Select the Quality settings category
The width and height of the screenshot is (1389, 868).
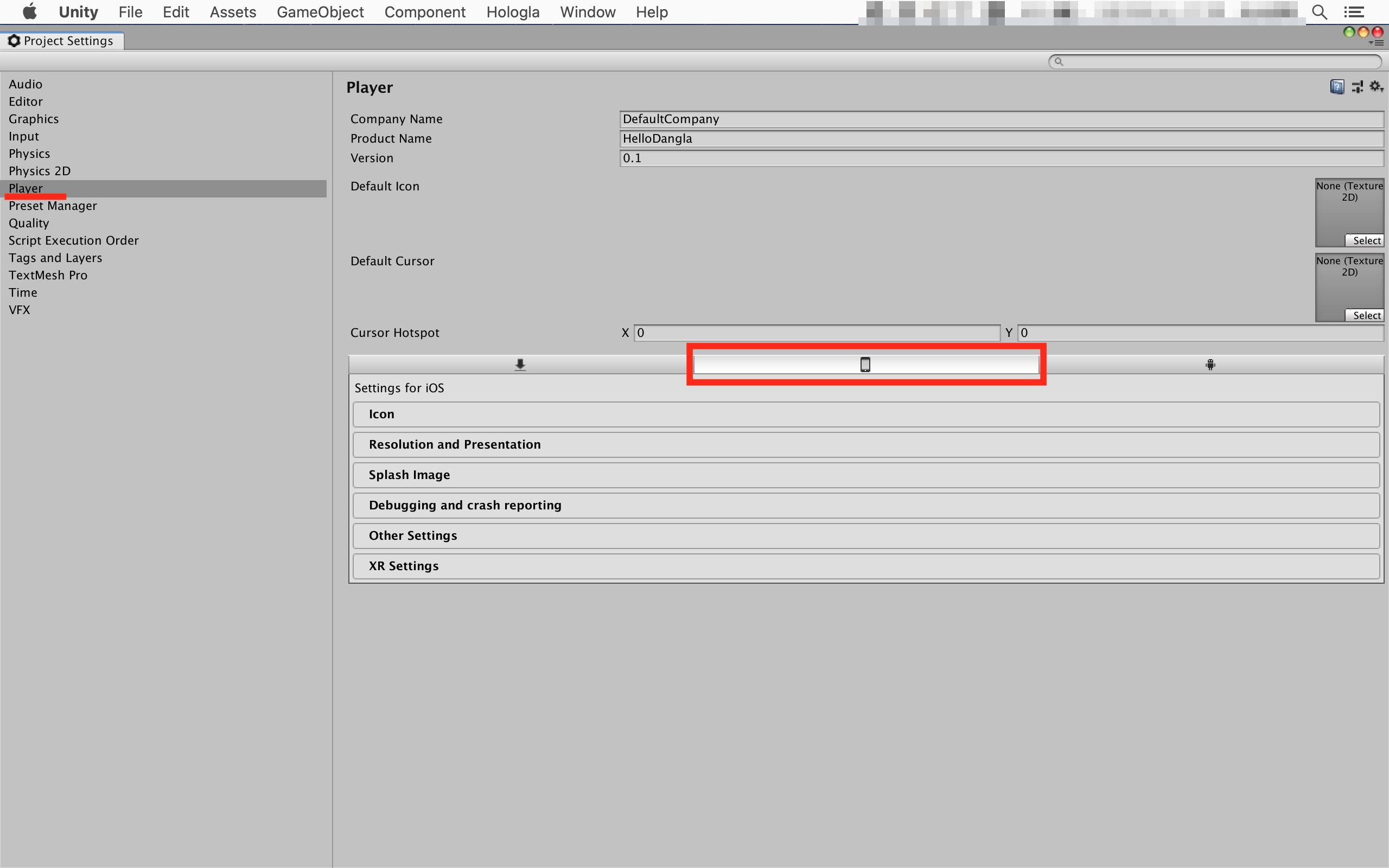point(29,224)
